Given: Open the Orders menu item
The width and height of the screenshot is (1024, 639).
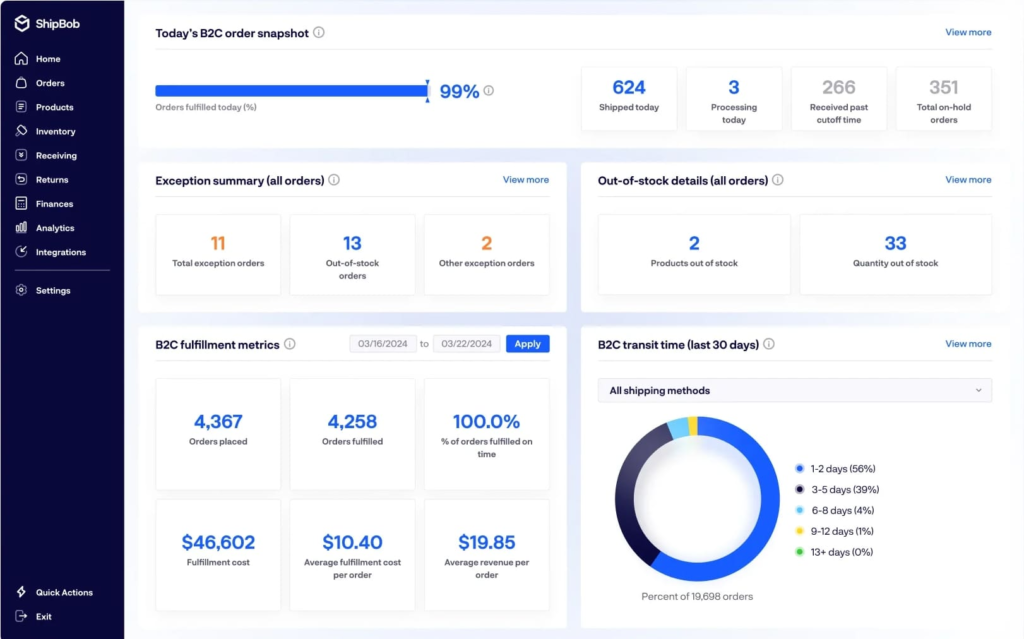Looking at the screenshot, I should tap(50, 83).
